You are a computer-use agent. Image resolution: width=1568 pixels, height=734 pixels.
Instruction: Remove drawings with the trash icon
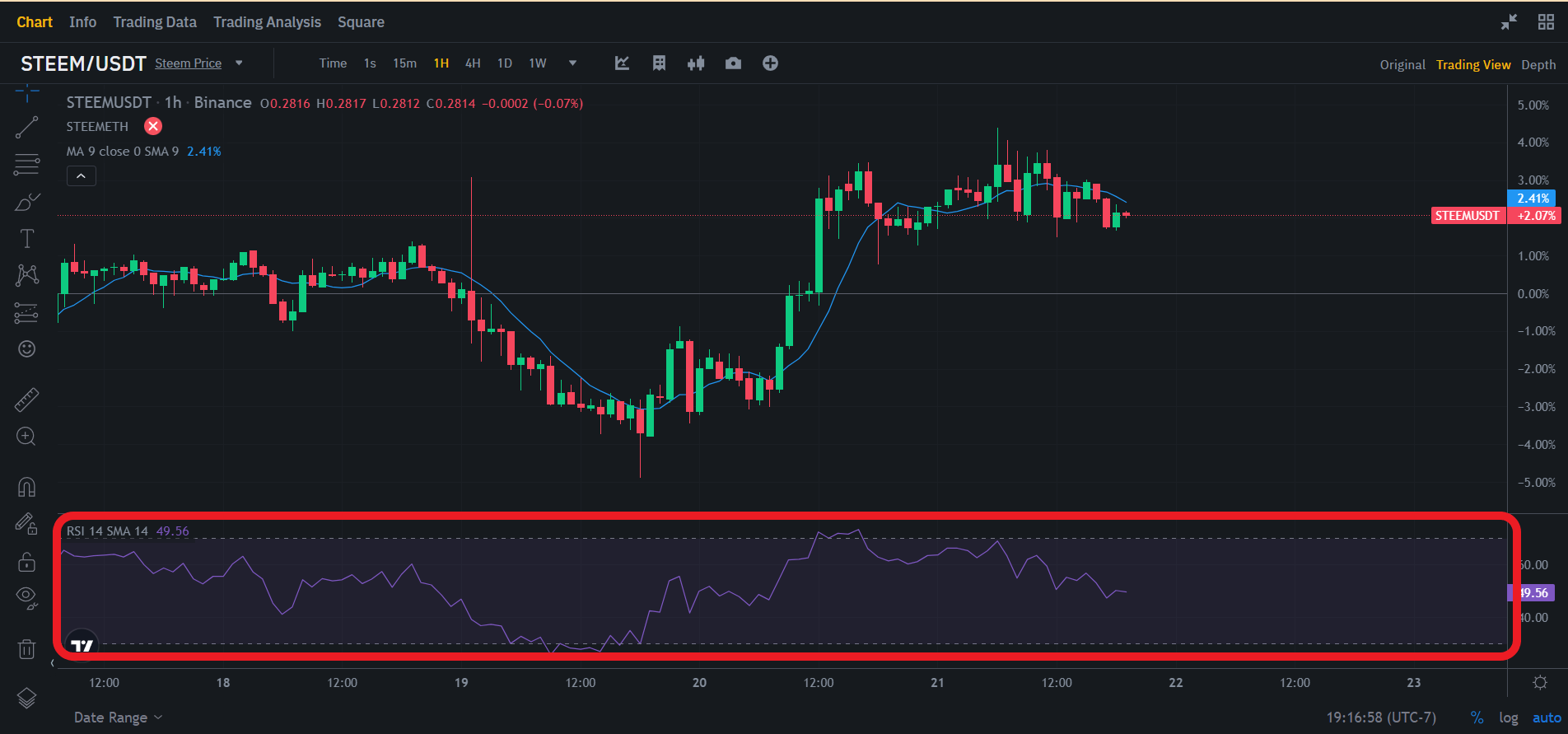coord(26,649)
